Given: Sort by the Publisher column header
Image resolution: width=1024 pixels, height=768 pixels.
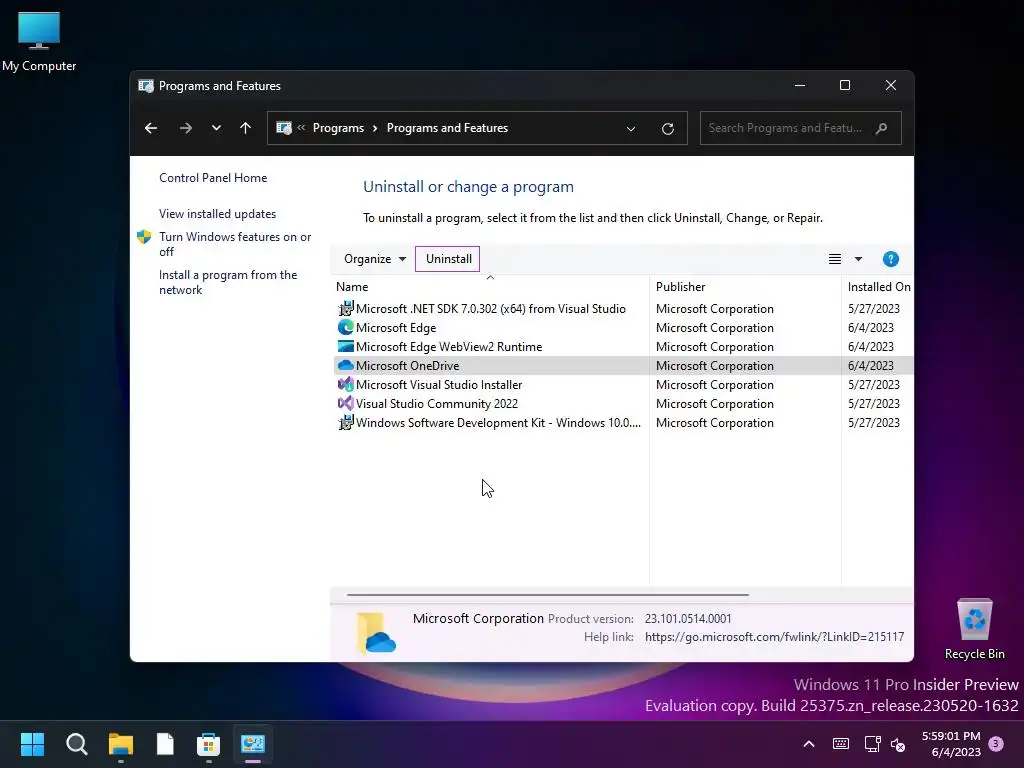Looking at the screenshot, I should click(680, 287).
